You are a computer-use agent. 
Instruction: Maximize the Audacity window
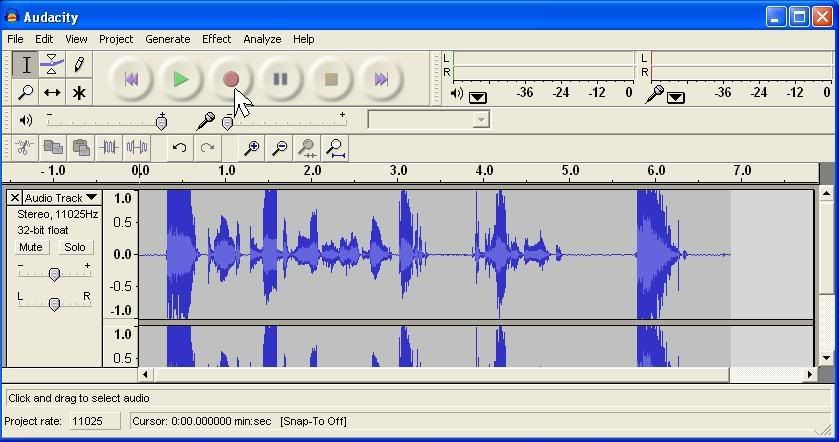tap(799, 17)
